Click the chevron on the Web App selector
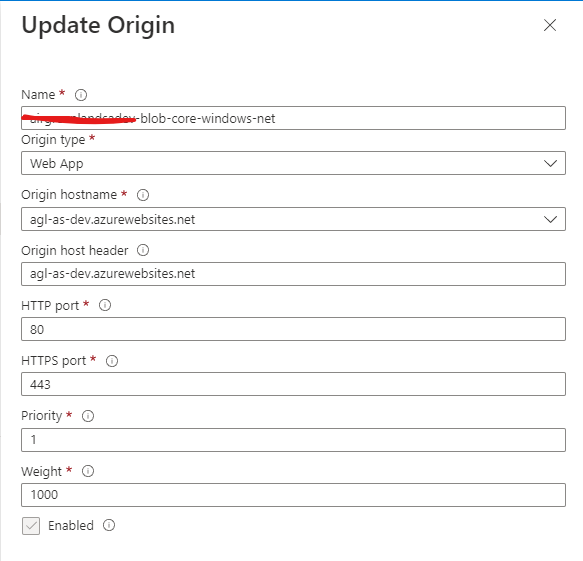Viewport: 583px width, 561px height. pyautogui.click(x=550, y=163)
